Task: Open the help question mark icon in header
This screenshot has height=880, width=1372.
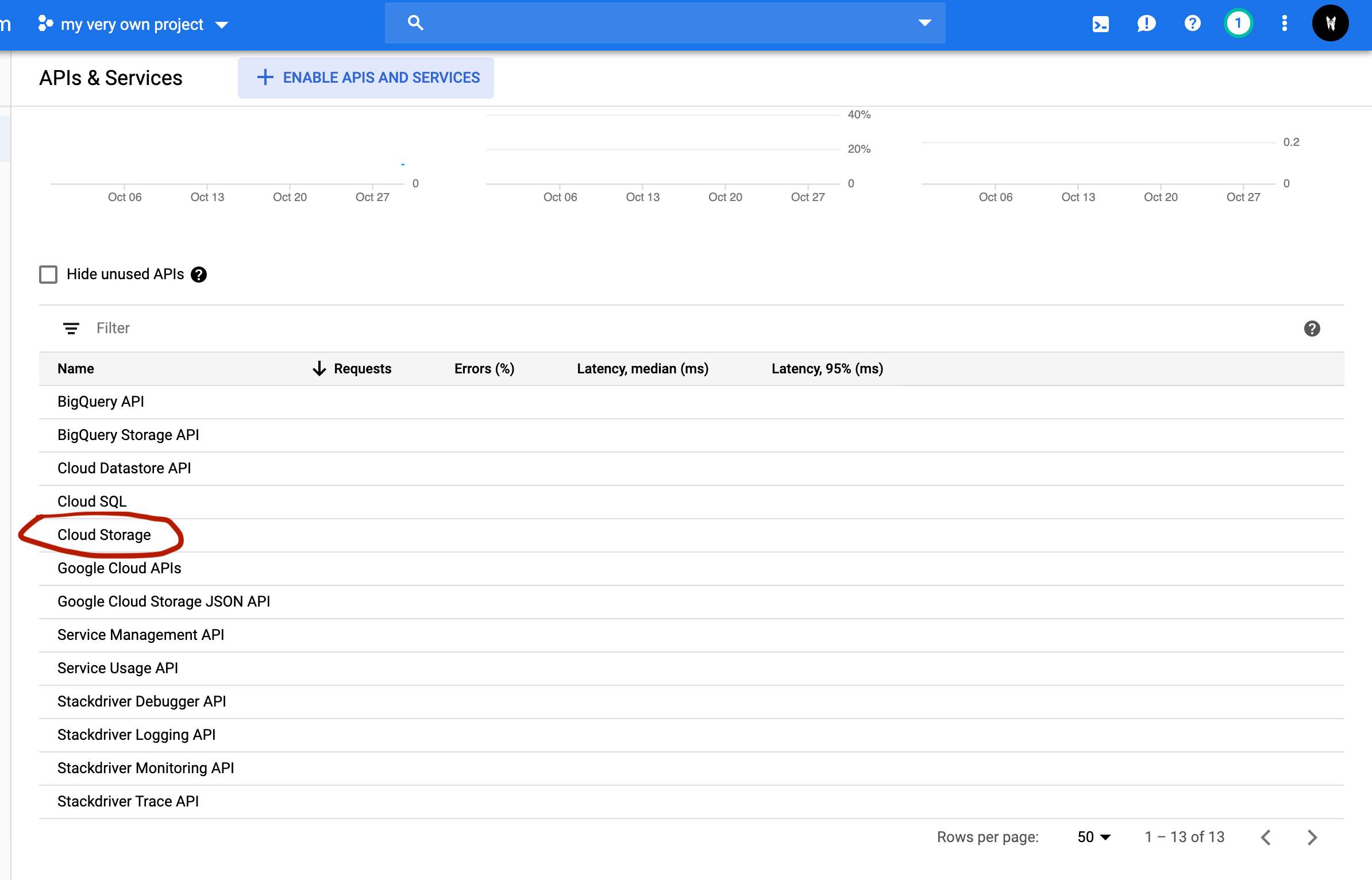Action: [x=1192, y=24]
